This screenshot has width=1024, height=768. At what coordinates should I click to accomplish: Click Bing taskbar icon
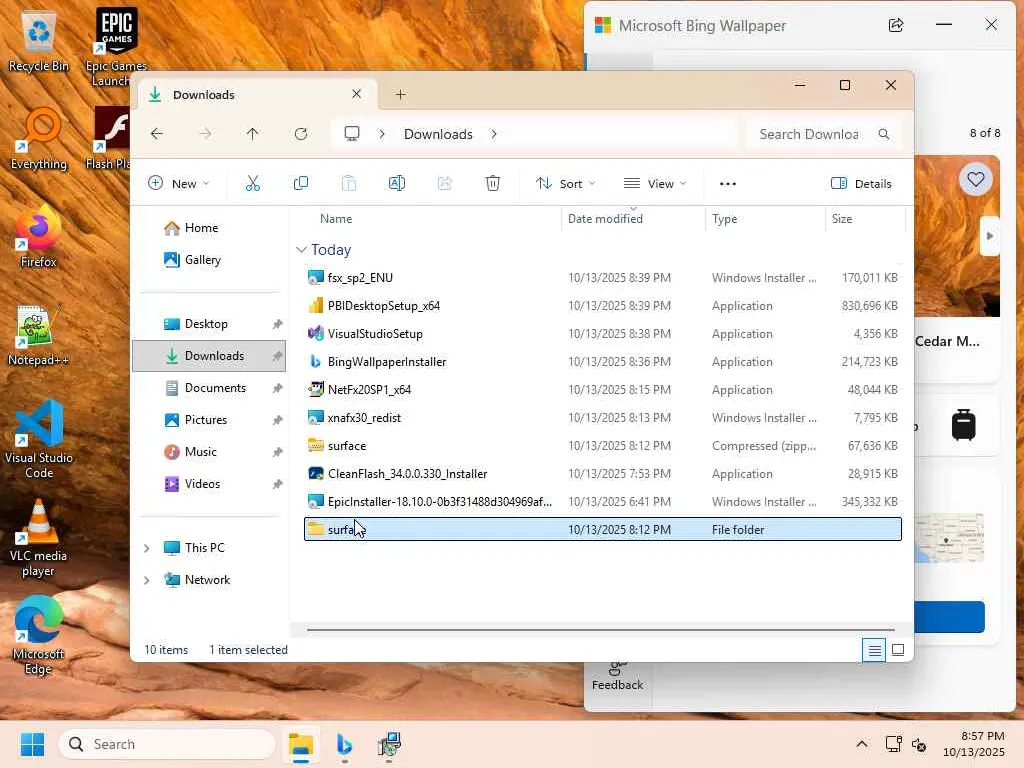(344, 744)
